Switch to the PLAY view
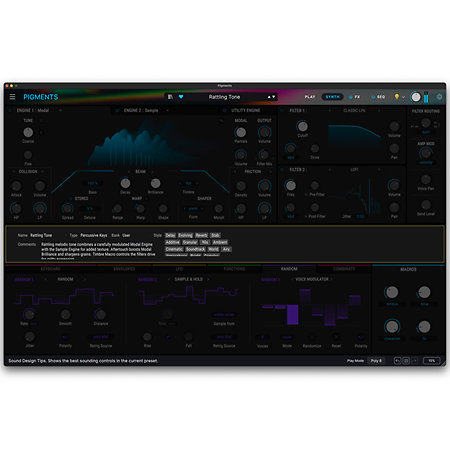The image size is (450, 450). (x=310, y=97)
